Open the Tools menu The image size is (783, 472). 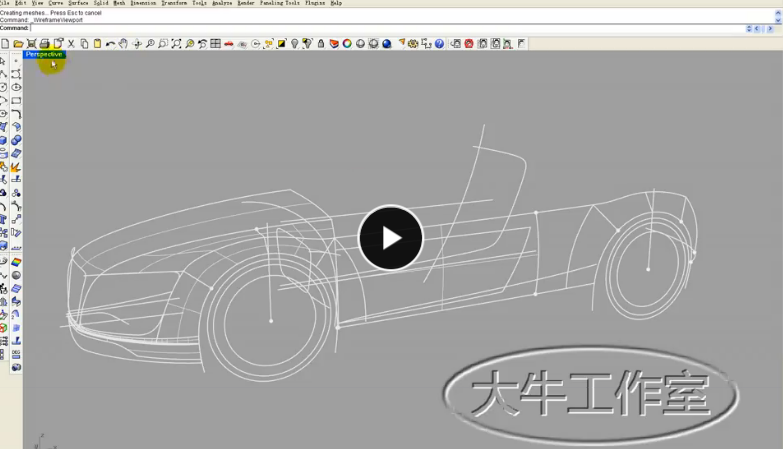200,3
